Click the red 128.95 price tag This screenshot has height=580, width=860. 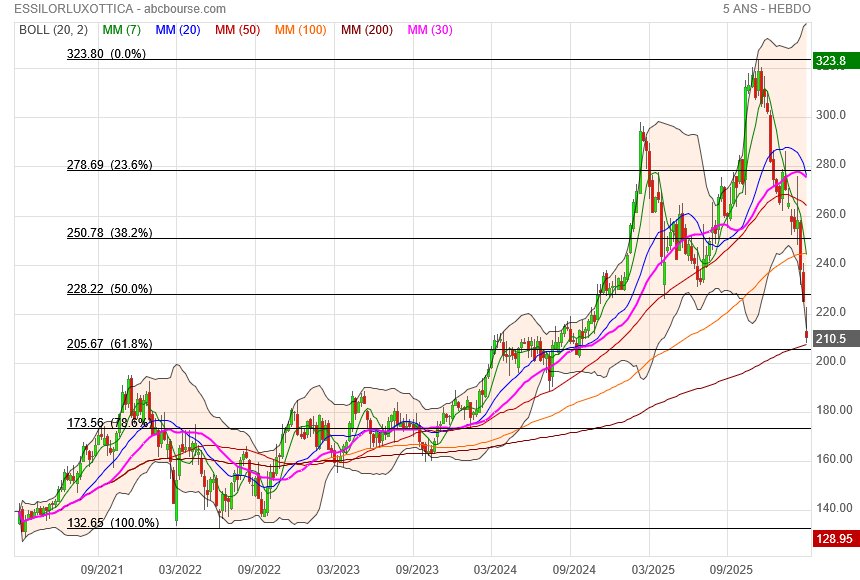(x=836, y=539)
